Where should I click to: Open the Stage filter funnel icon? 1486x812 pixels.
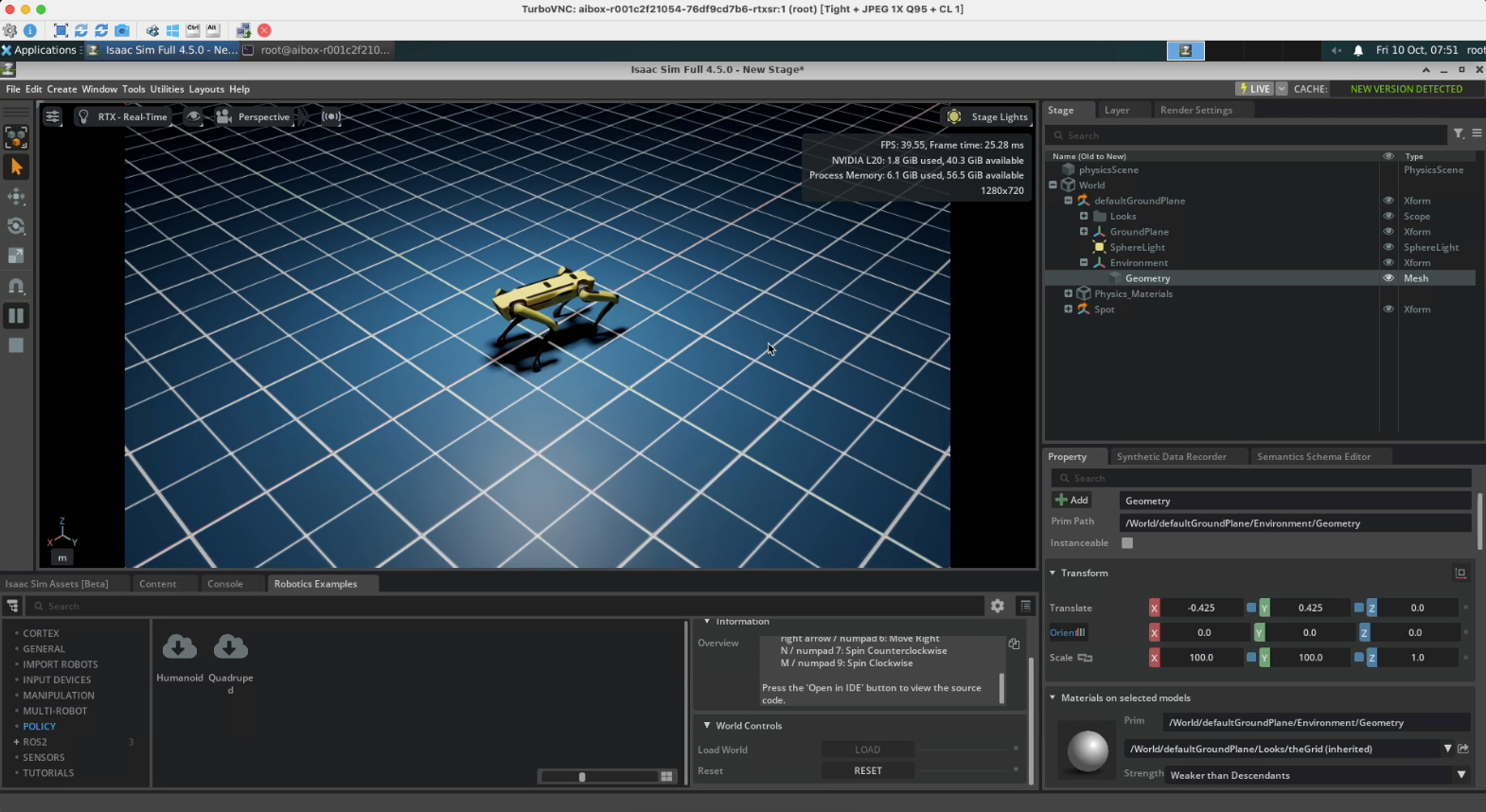pos(1459,134)
